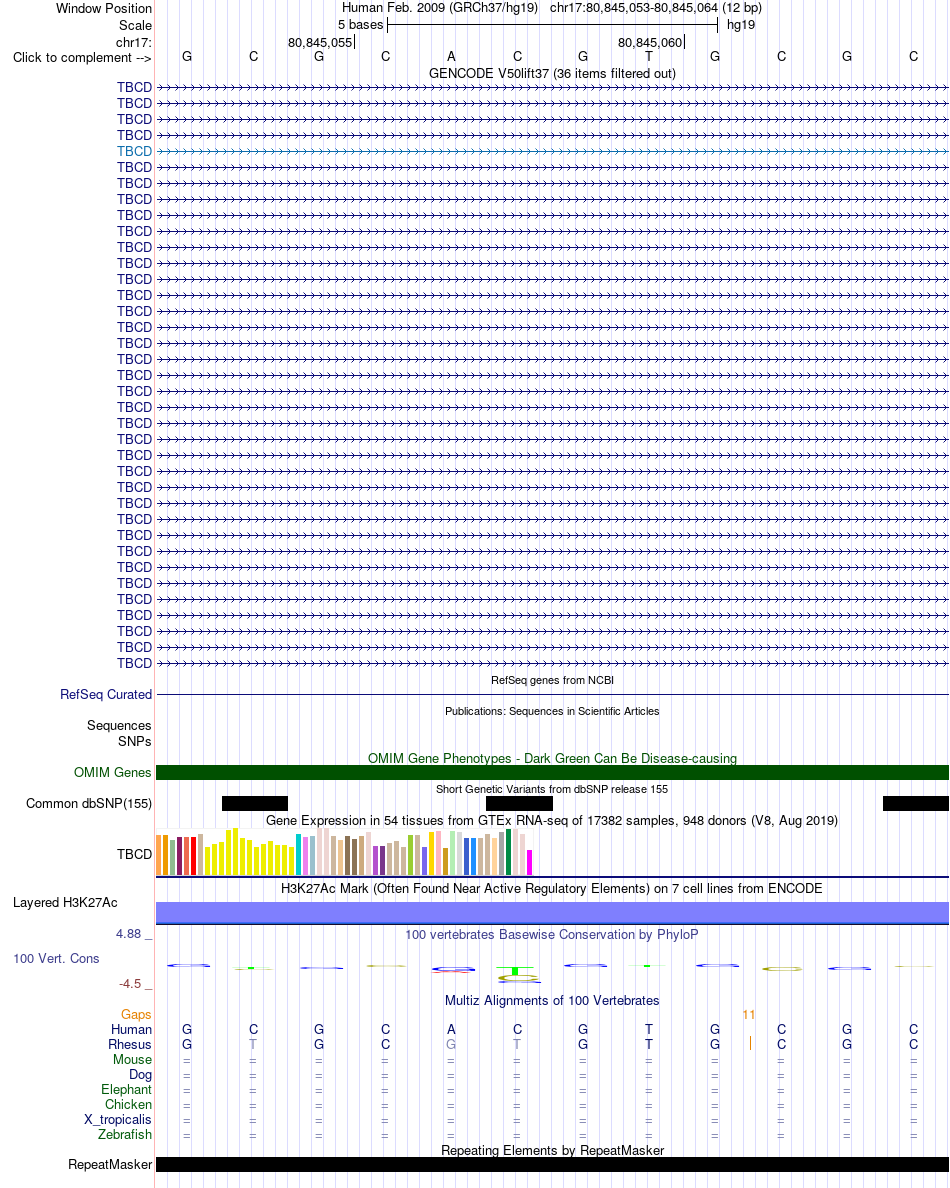The height and width of the screenshot is (1188, 950).
Task: Click the H3K27Ac Mark track title
Action: click(x=552, y=888)
